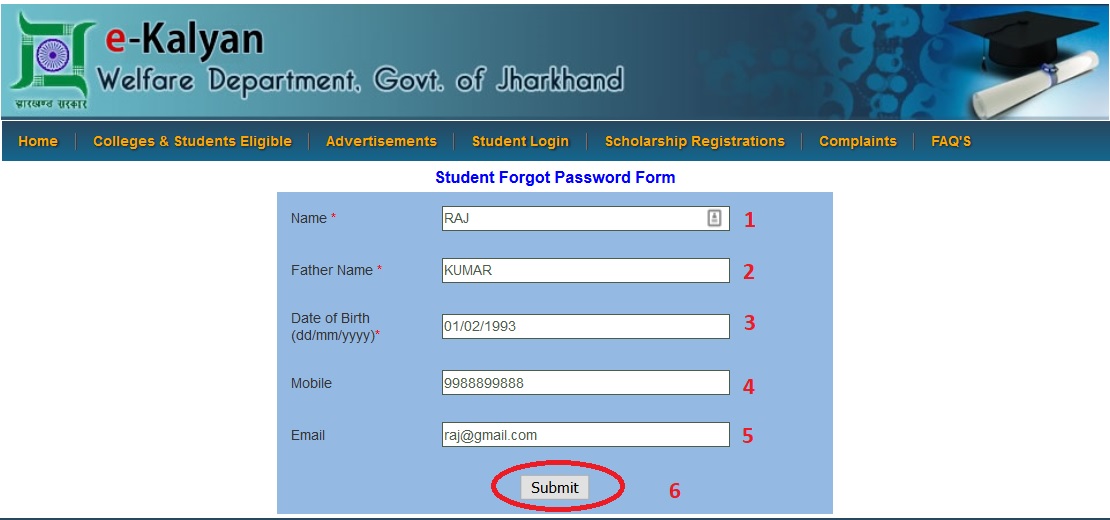Viewport: 1110px width, 520px height.
Task: Click the Email input field
Action: (x=585, y=435)
